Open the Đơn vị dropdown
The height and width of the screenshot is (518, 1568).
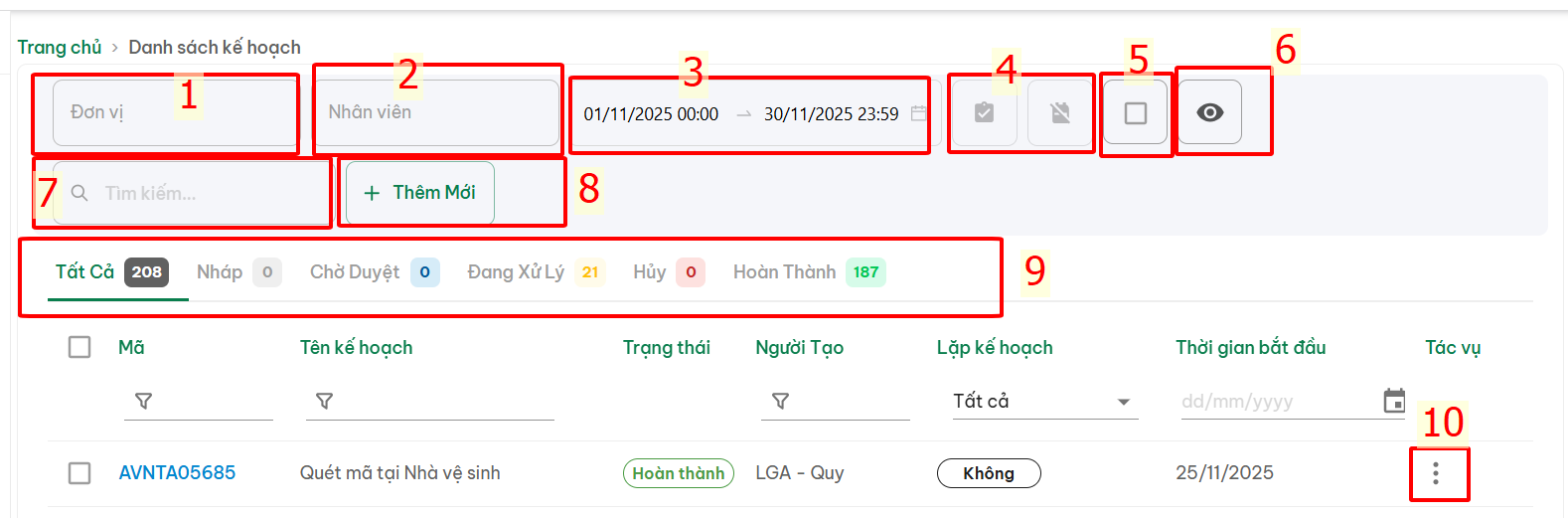(x=174, y=113)
